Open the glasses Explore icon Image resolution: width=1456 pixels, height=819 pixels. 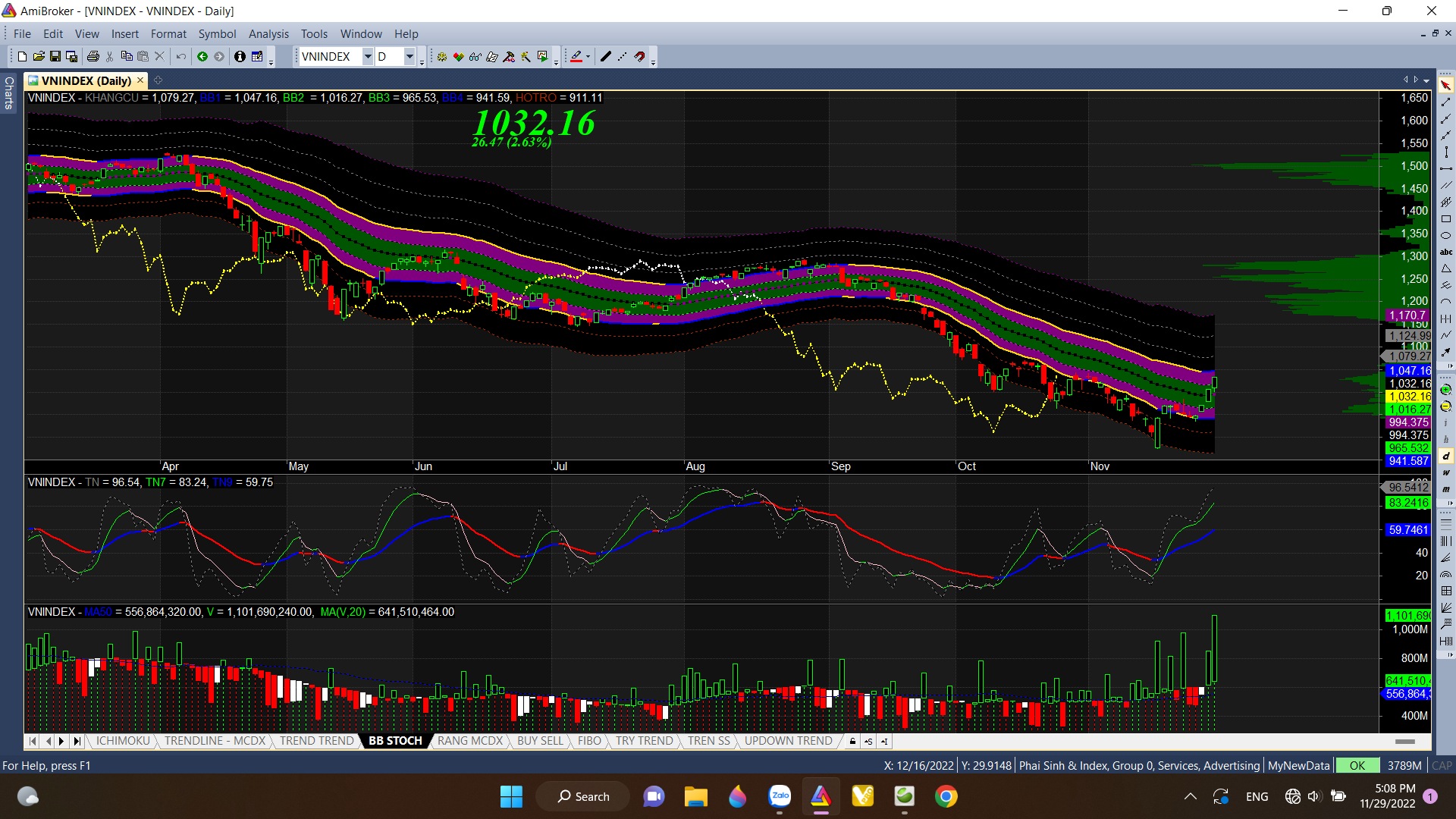pyautogui.click(x=475, y=56)
